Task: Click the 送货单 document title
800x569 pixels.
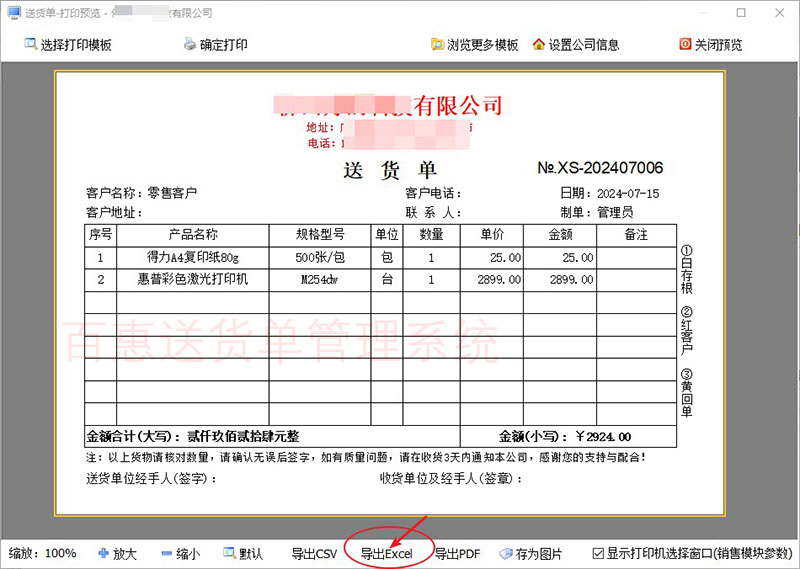Action: click(x=390, y=170)
